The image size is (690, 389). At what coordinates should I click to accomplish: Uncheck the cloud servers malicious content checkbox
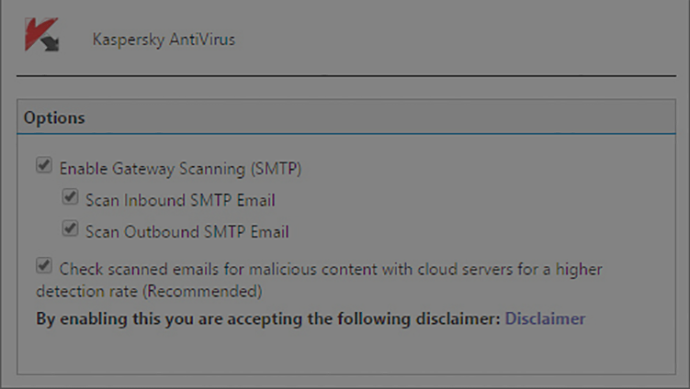(44, 266)
